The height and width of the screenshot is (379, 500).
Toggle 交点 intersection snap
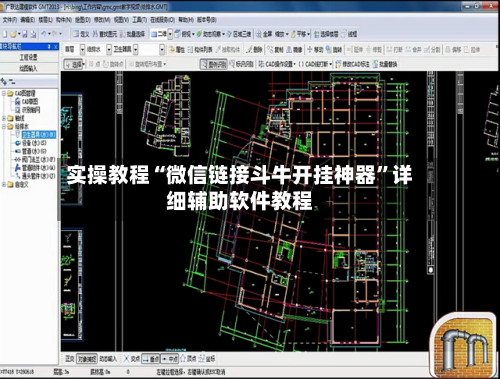click(132, 359)
